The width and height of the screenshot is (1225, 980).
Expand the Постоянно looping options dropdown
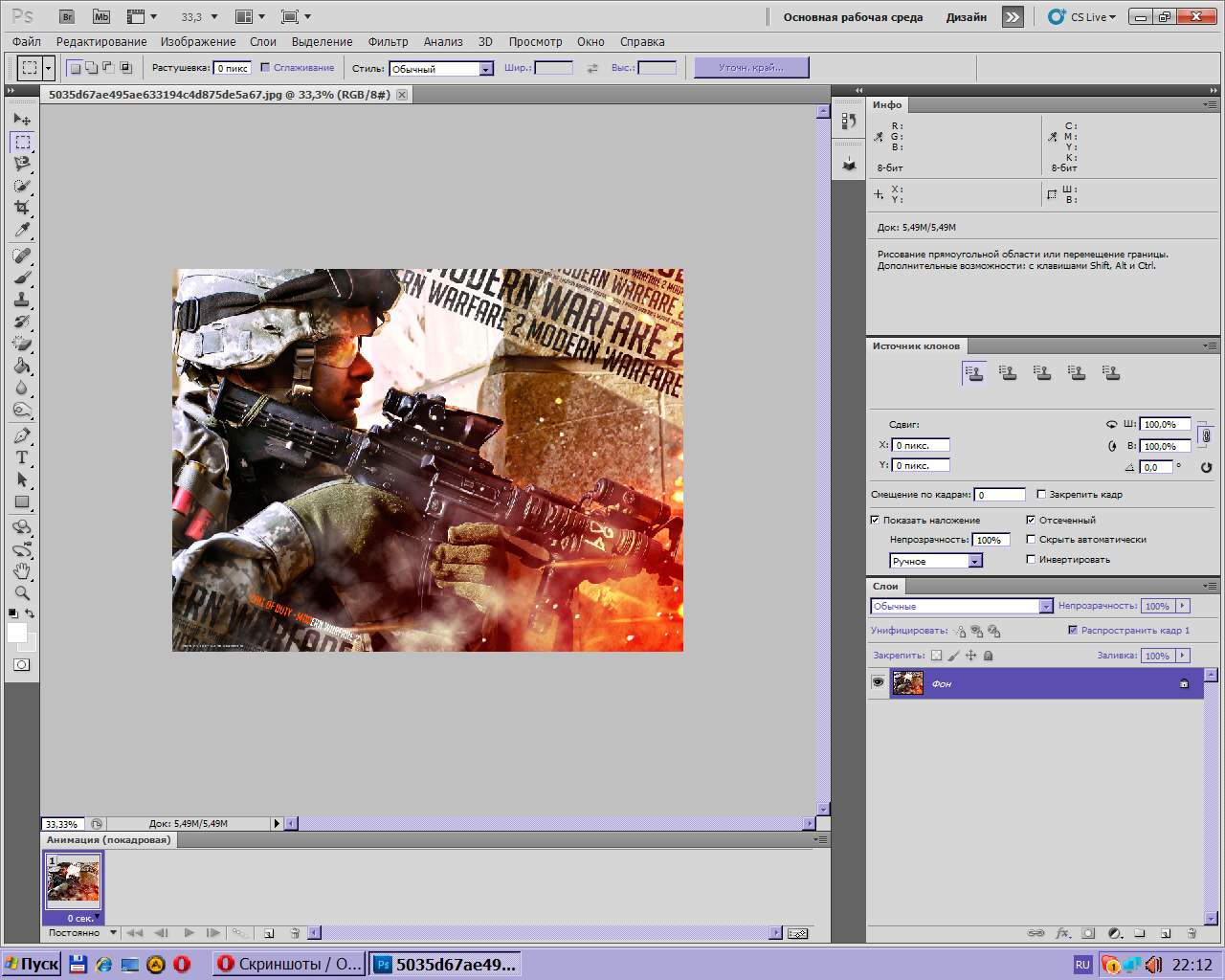(113, 932)
